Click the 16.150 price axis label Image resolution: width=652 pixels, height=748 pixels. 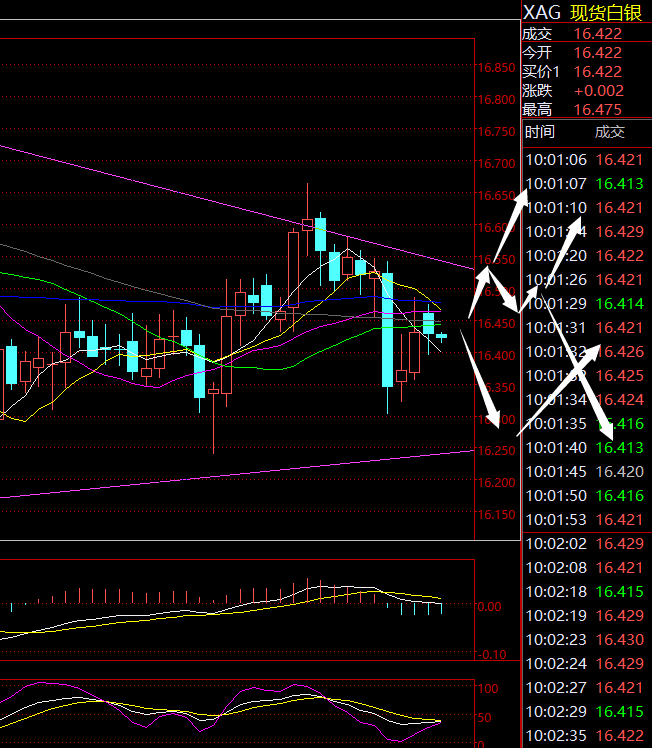pyautogui.click(x=497, y=515)
